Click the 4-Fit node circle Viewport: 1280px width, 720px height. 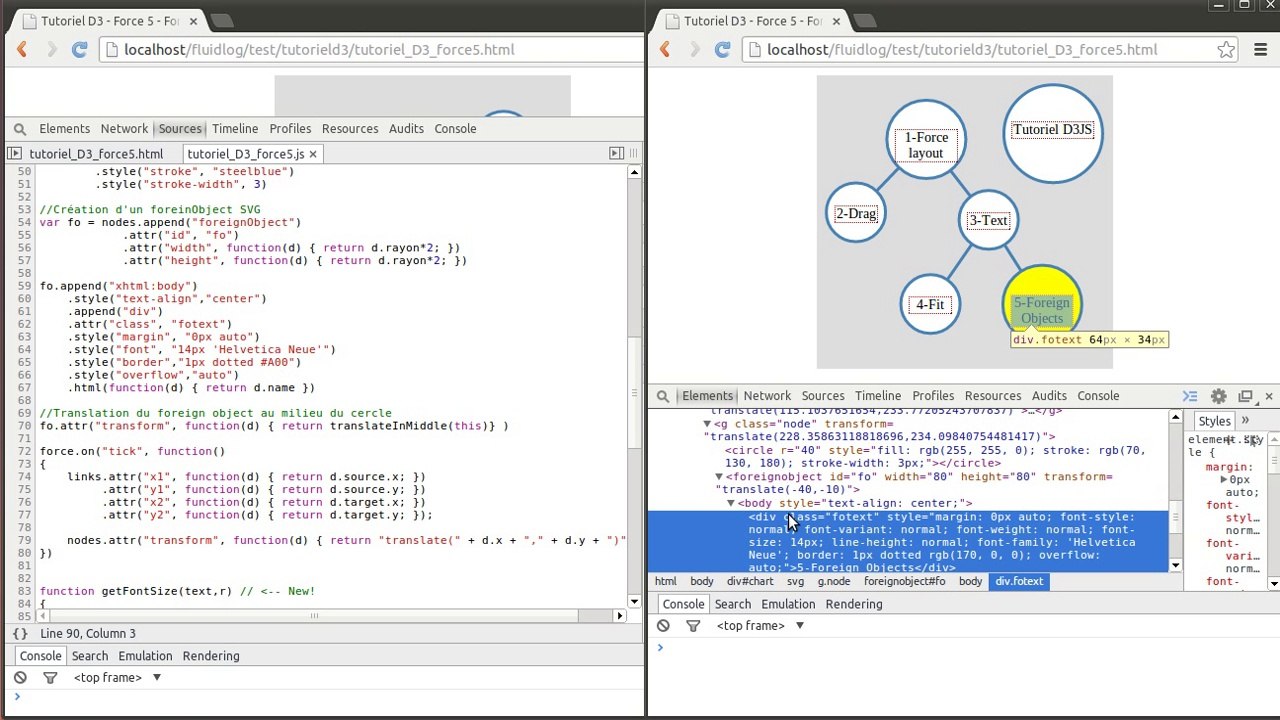(x=930, y=304)
